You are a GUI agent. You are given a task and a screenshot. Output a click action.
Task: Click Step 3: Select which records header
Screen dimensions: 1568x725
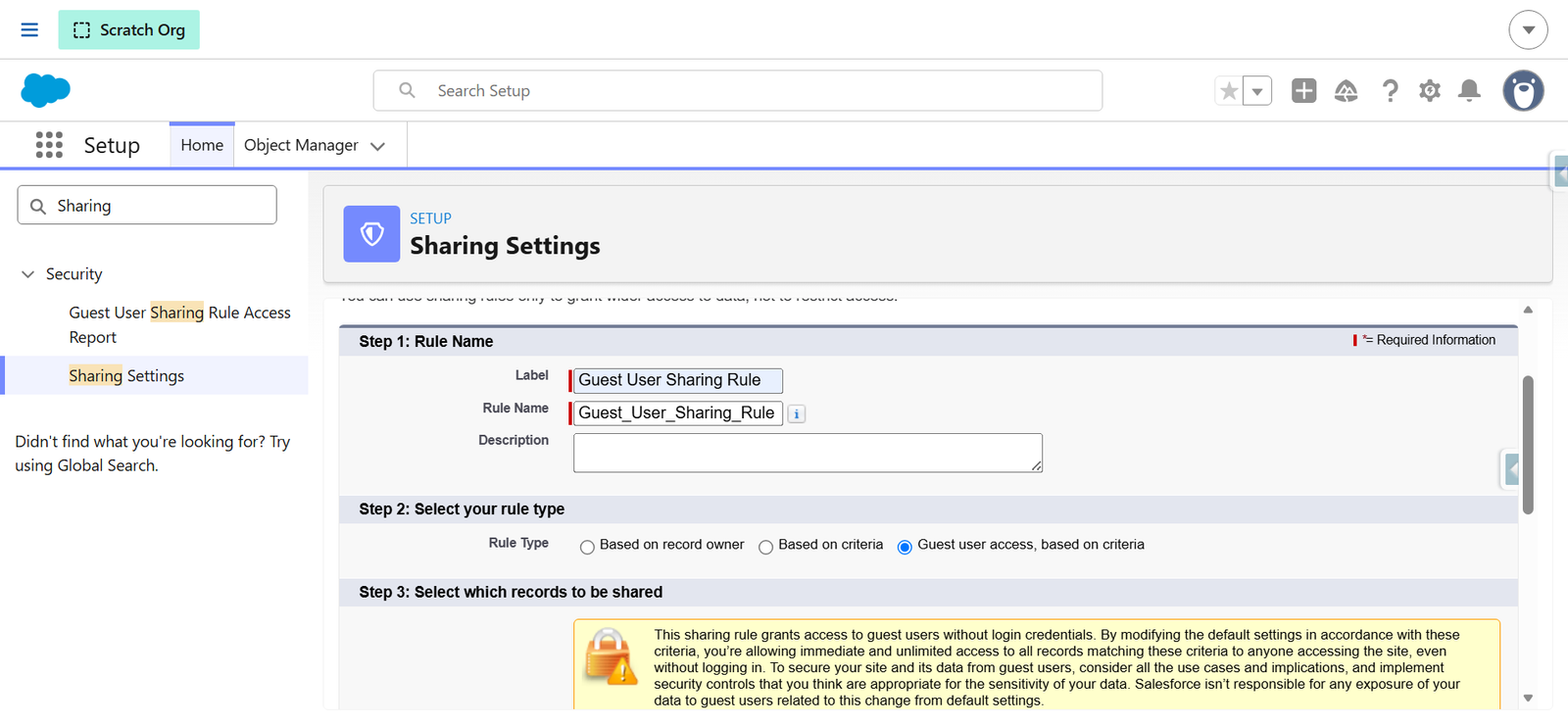[511, 592]
